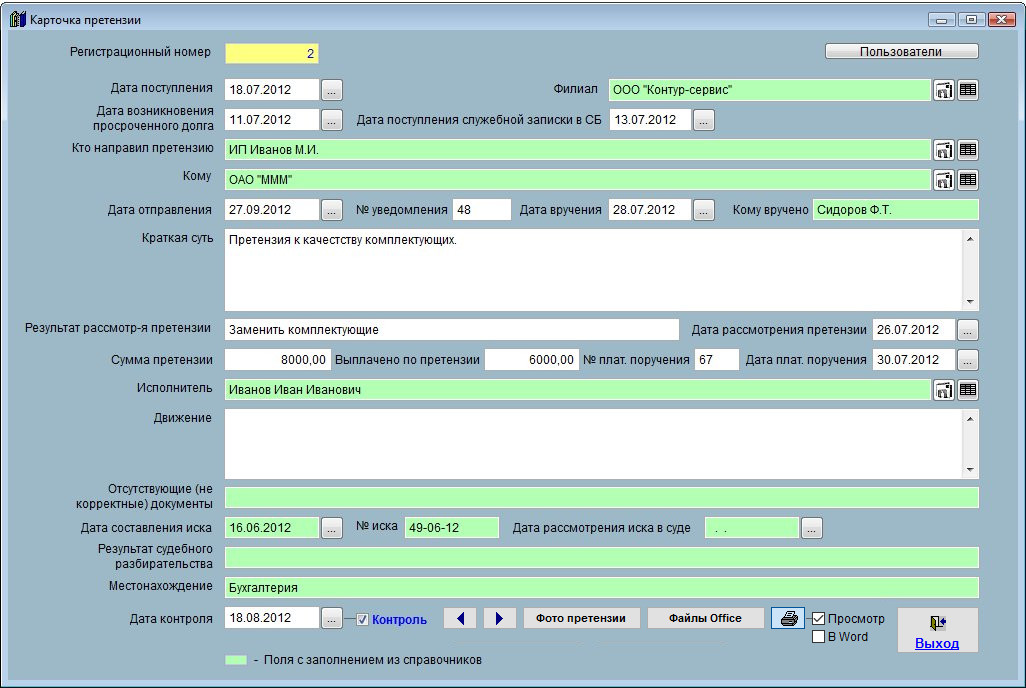This screenshot has width=1026, height=688.
Task: Enable the В Word checkbox
Action: tap(819, 637)
